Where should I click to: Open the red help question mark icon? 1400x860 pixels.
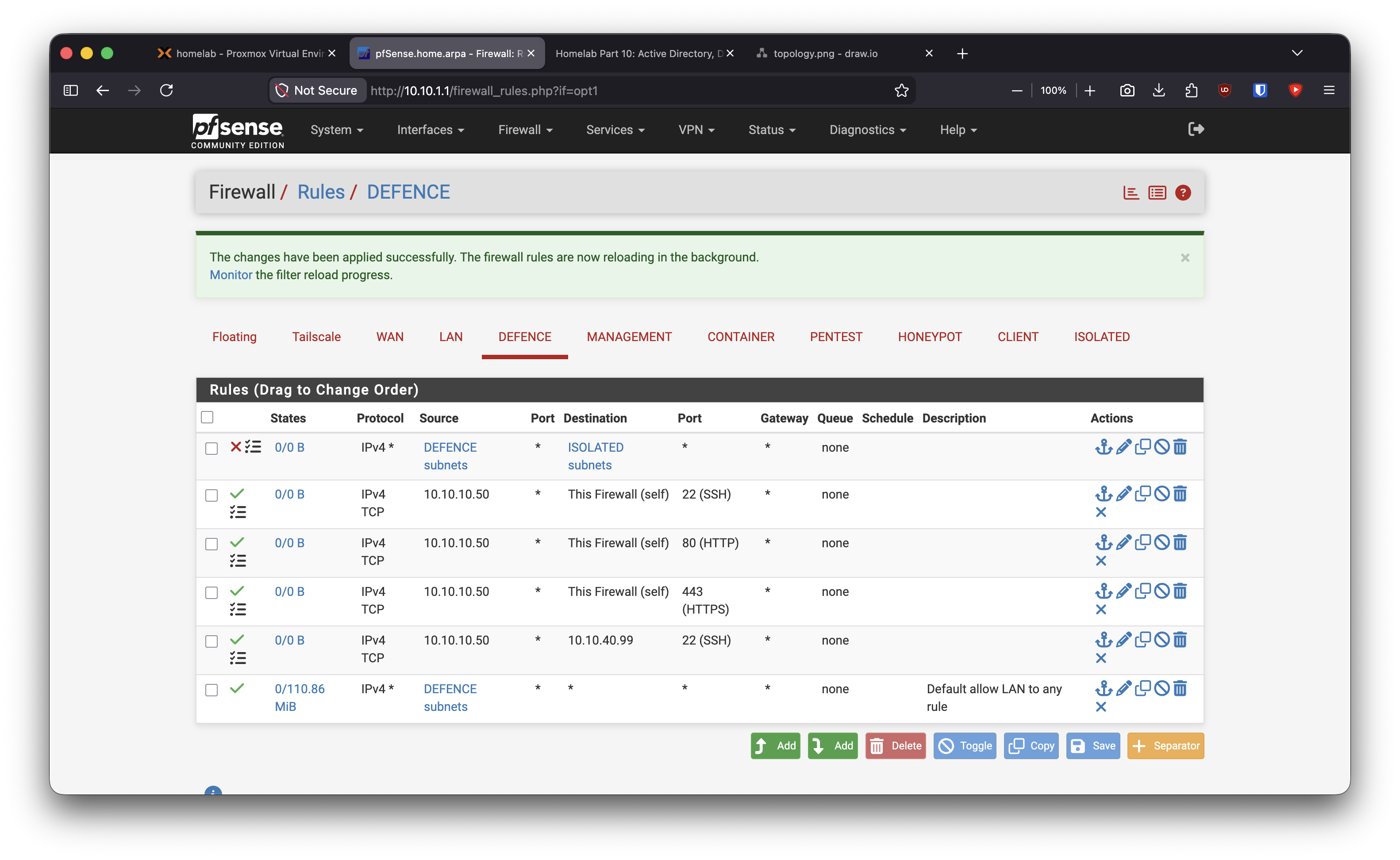1183,193
